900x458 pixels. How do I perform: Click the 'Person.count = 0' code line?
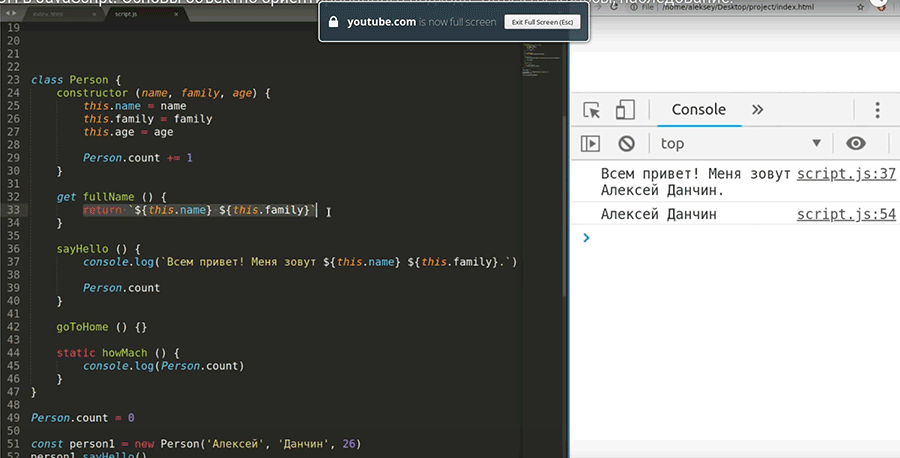pyautogui.click(x=82, y=418)
